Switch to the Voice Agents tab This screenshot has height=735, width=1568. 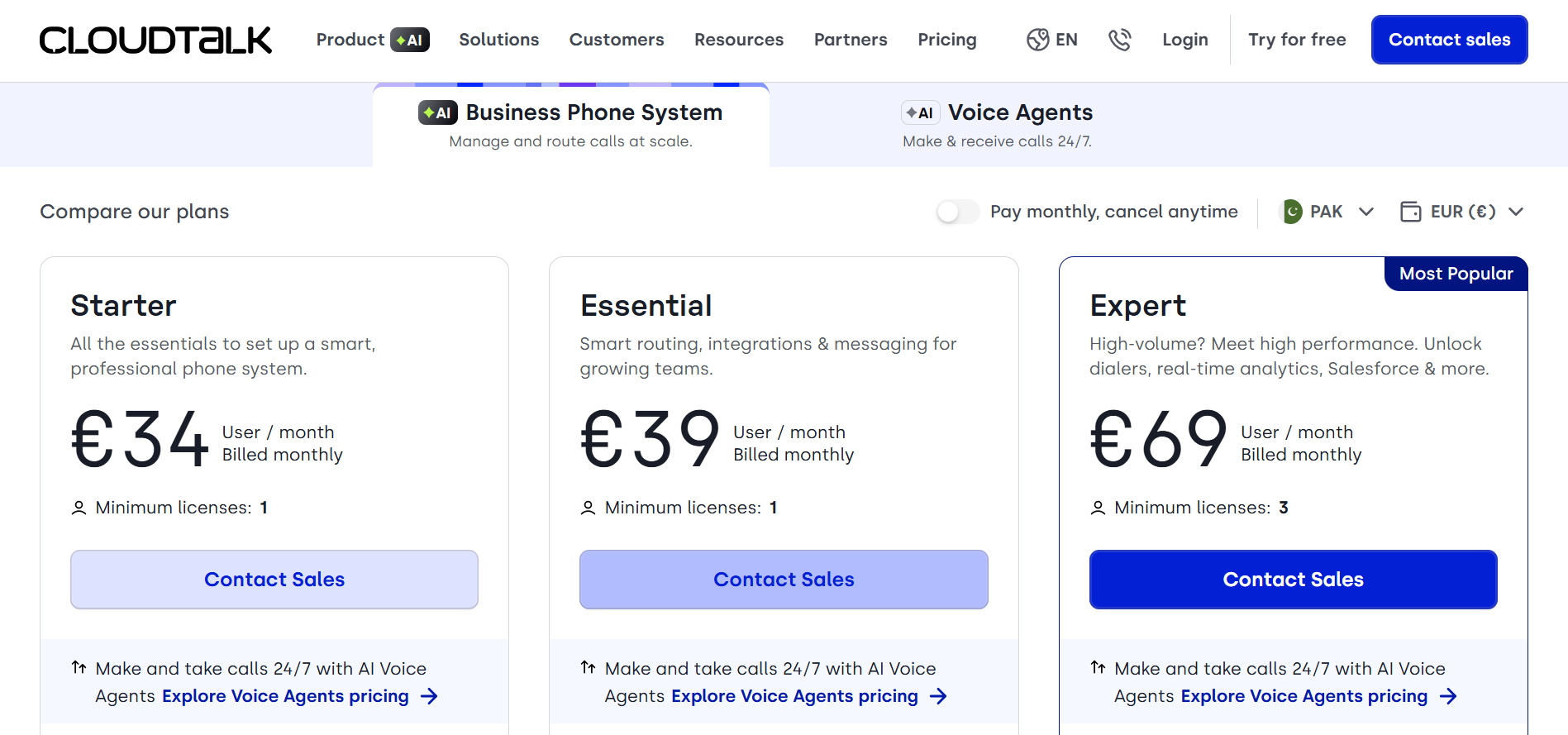tap(998, 124)
